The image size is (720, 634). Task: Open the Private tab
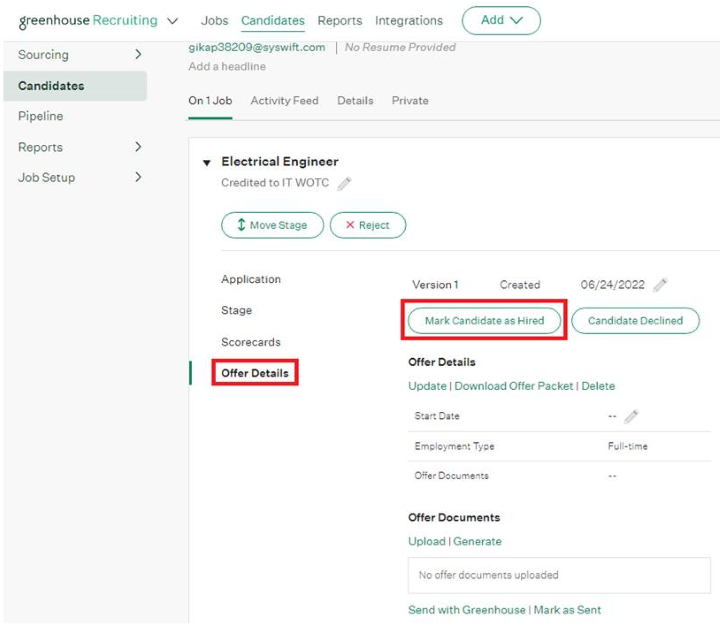click(410, 101)
